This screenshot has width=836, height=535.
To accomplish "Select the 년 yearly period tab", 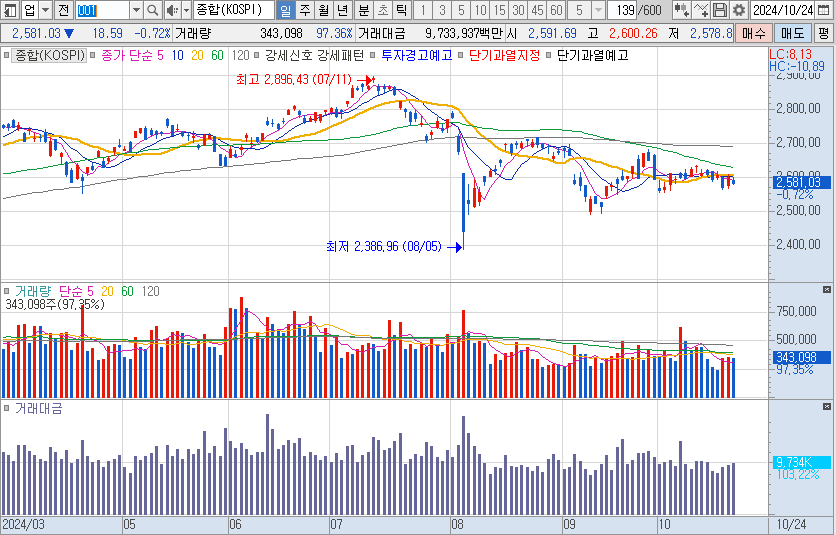I will click(343, 10).
